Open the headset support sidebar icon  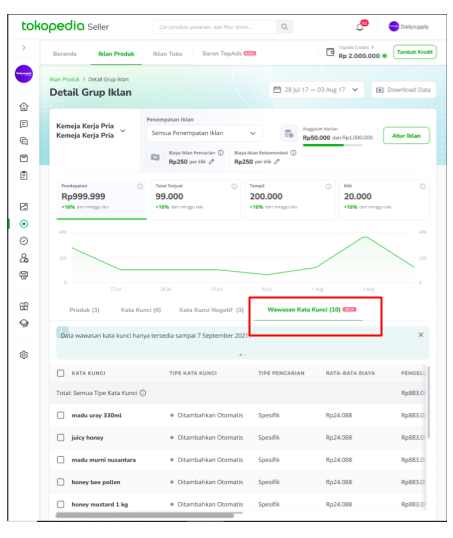tap(24, 323)
